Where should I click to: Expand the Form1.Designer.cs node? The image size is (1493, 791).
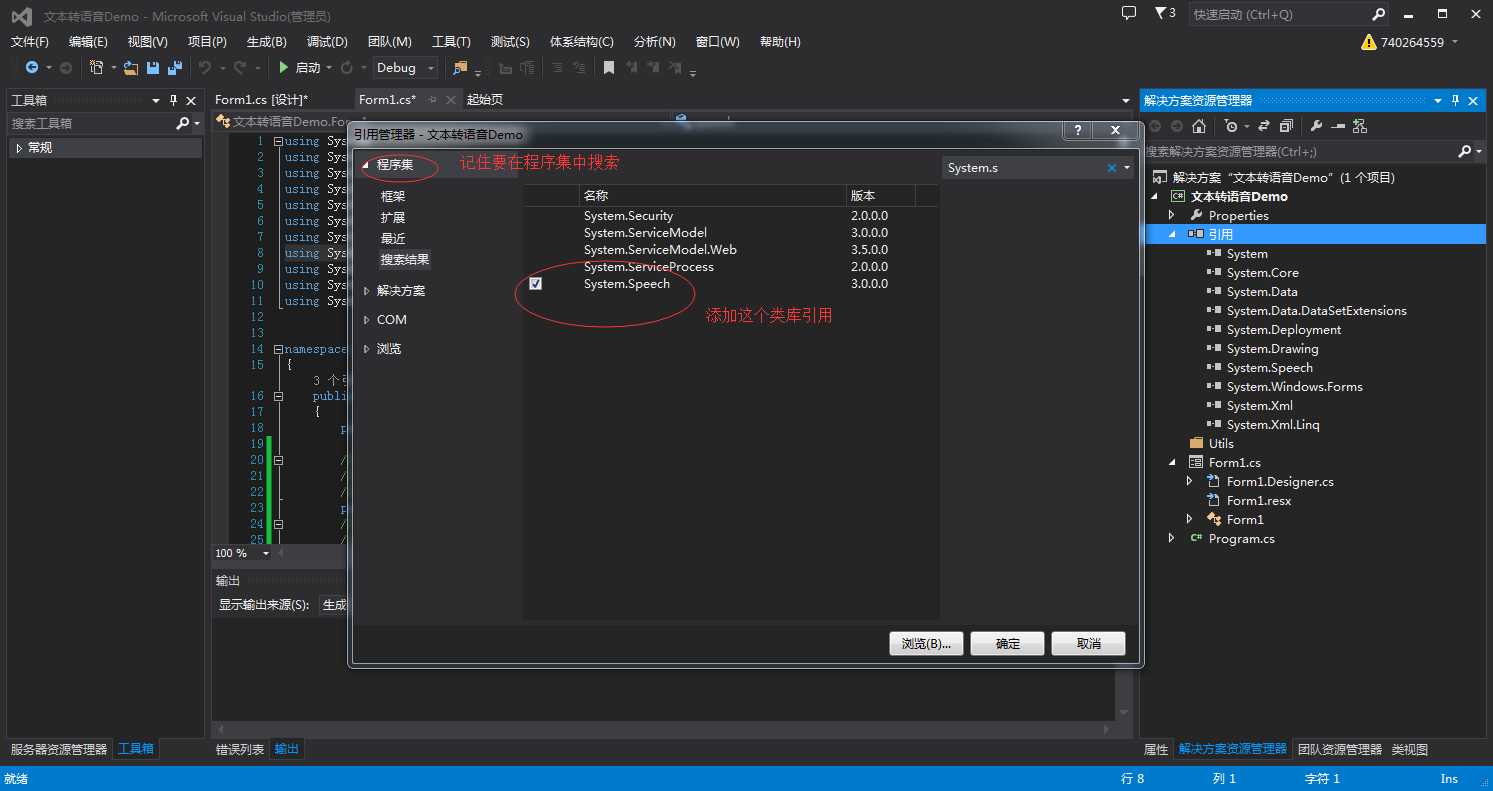[x=1190, y=481]
